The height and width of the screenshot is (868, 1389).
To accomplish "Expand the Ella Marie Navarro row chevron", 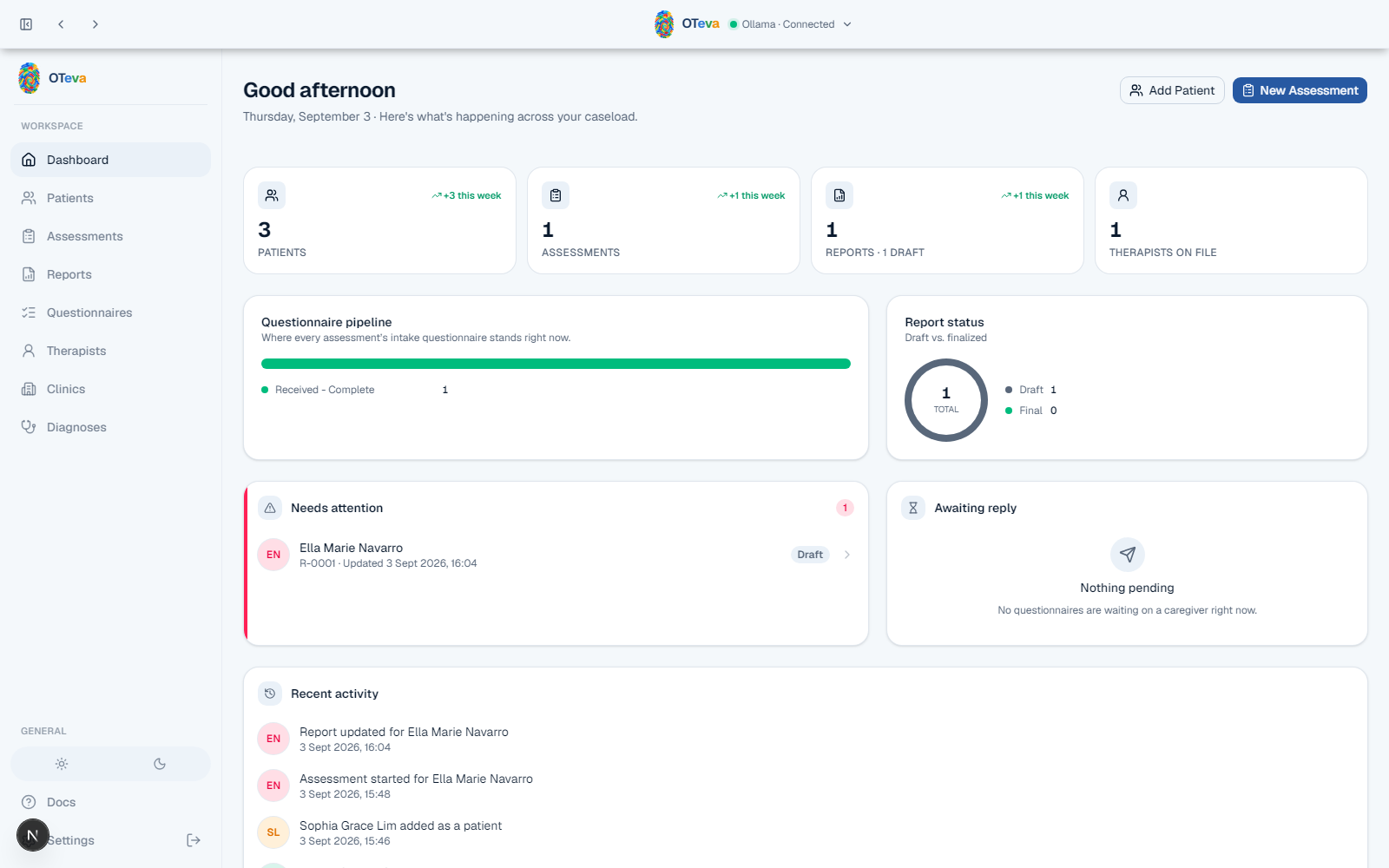I will click(x=847, y=555).
